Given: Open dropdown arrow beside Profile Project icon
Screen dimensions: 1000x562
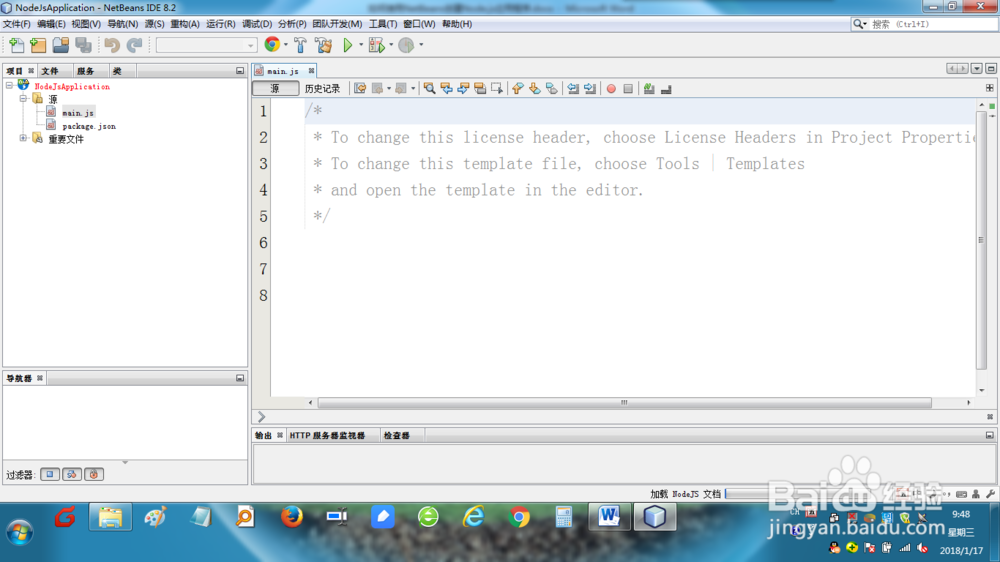Looking at the screenshot, I should click(x=421, y=45).
